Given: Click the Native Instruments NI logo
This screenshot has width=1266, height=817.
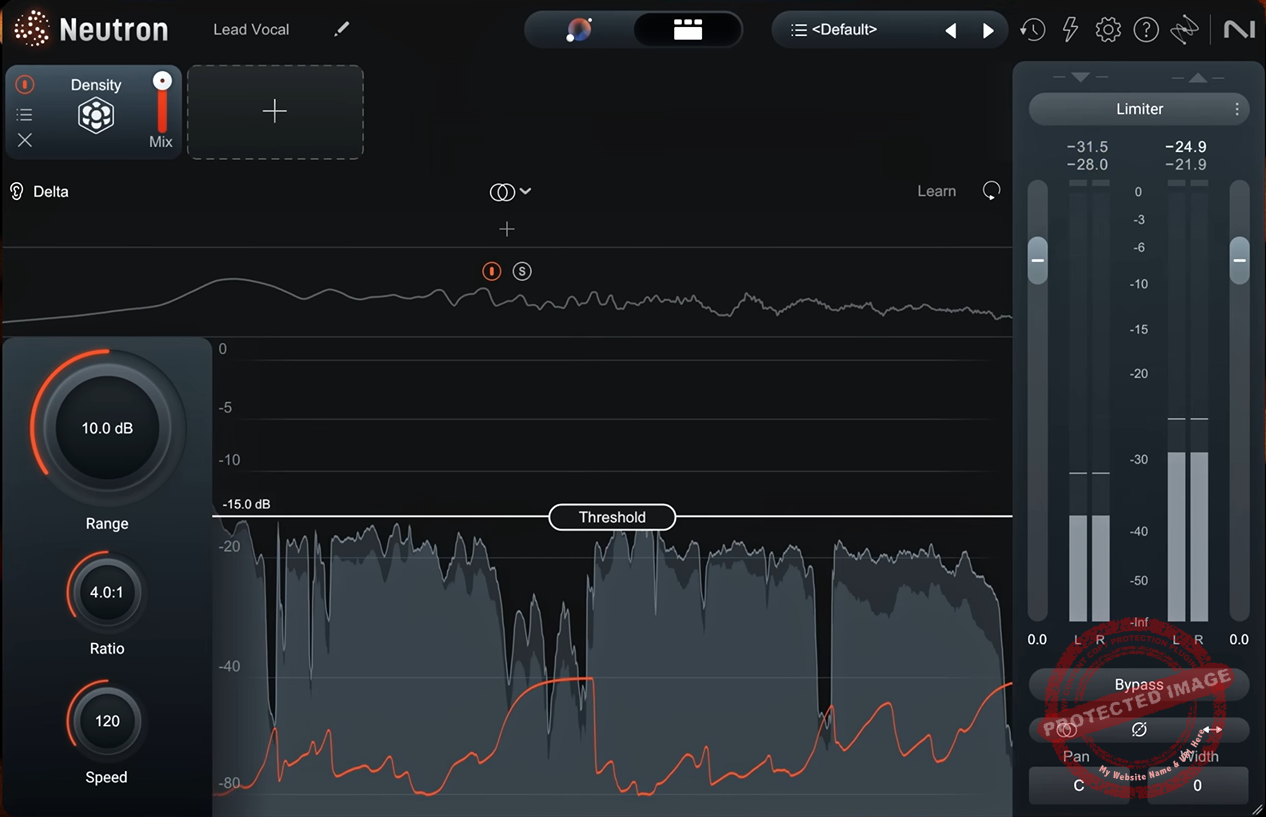Looking at the screenshot, I should point(1239,30).
